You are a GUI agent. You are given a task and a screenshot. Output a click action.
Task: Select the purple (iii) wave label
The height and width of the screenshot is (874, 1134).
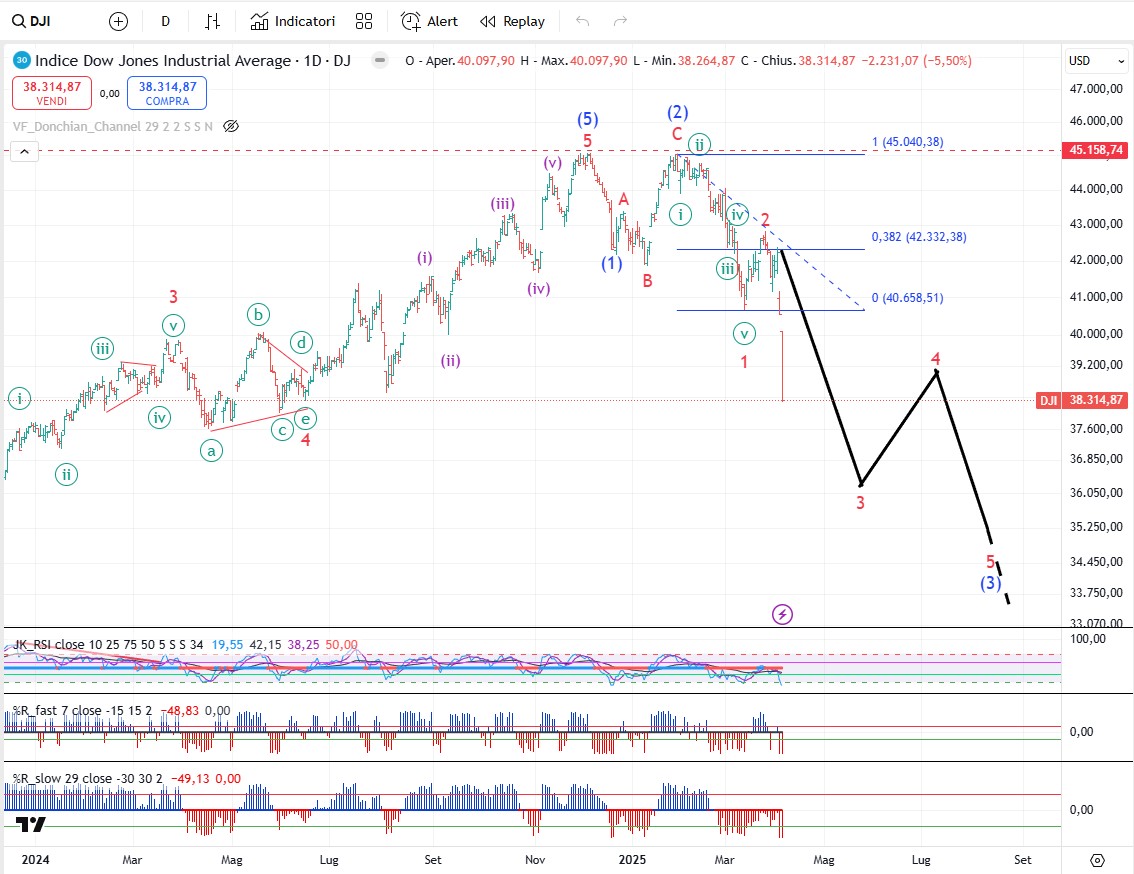point(503,204)
